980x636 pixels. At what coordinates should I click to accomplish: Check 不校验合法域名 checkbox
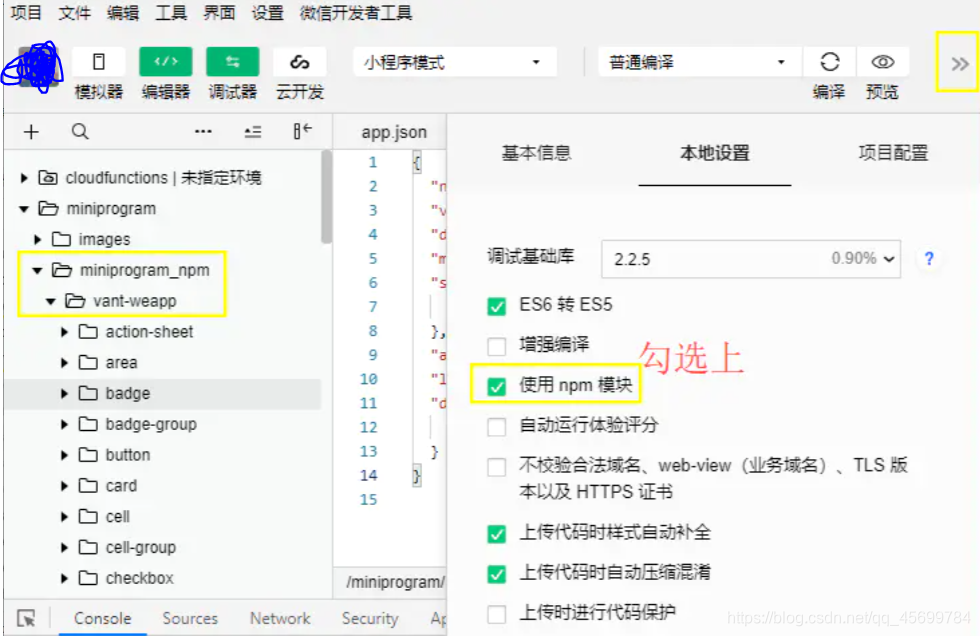(497, 467)
